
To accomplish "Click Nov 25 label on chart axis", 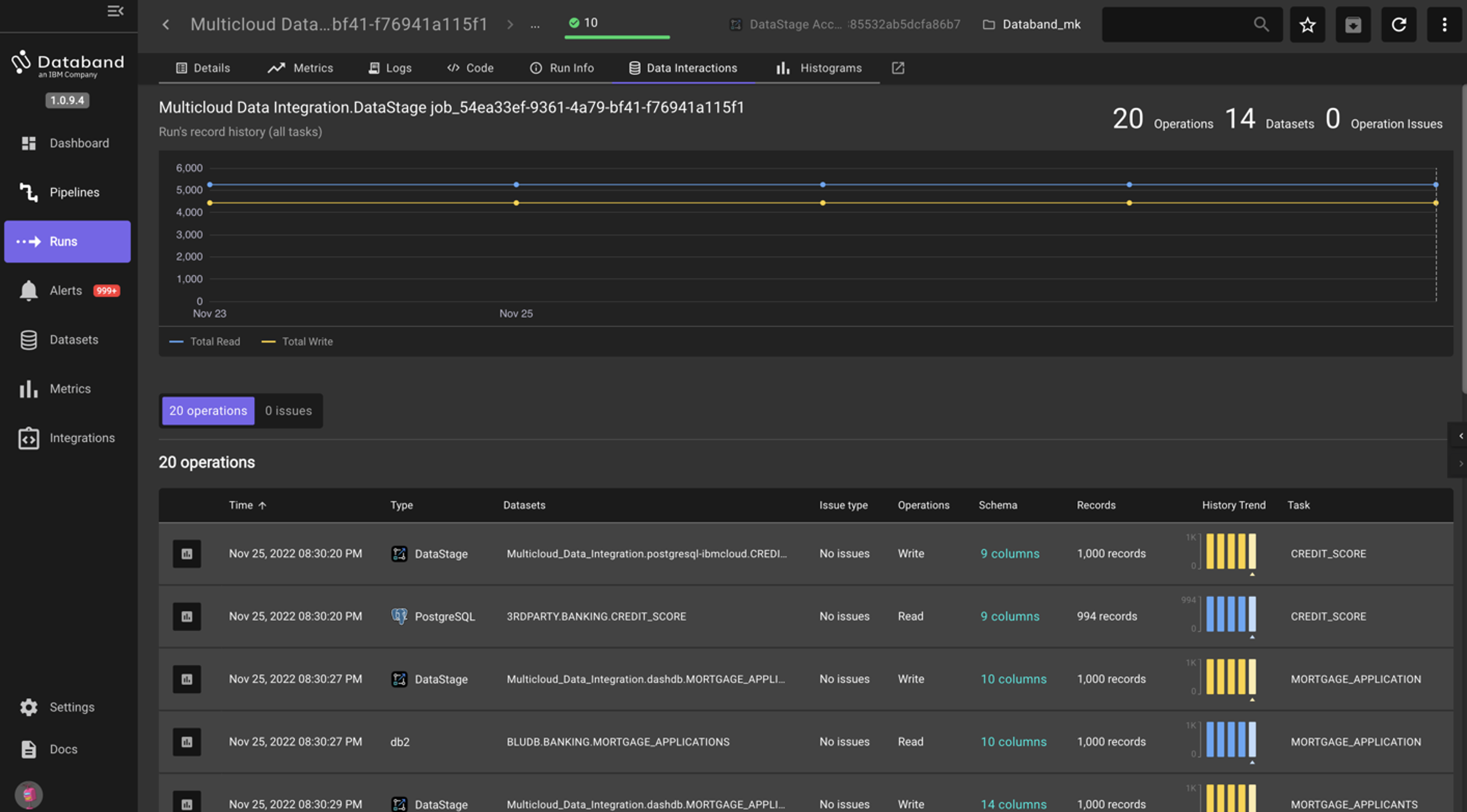I will point(516,313).
